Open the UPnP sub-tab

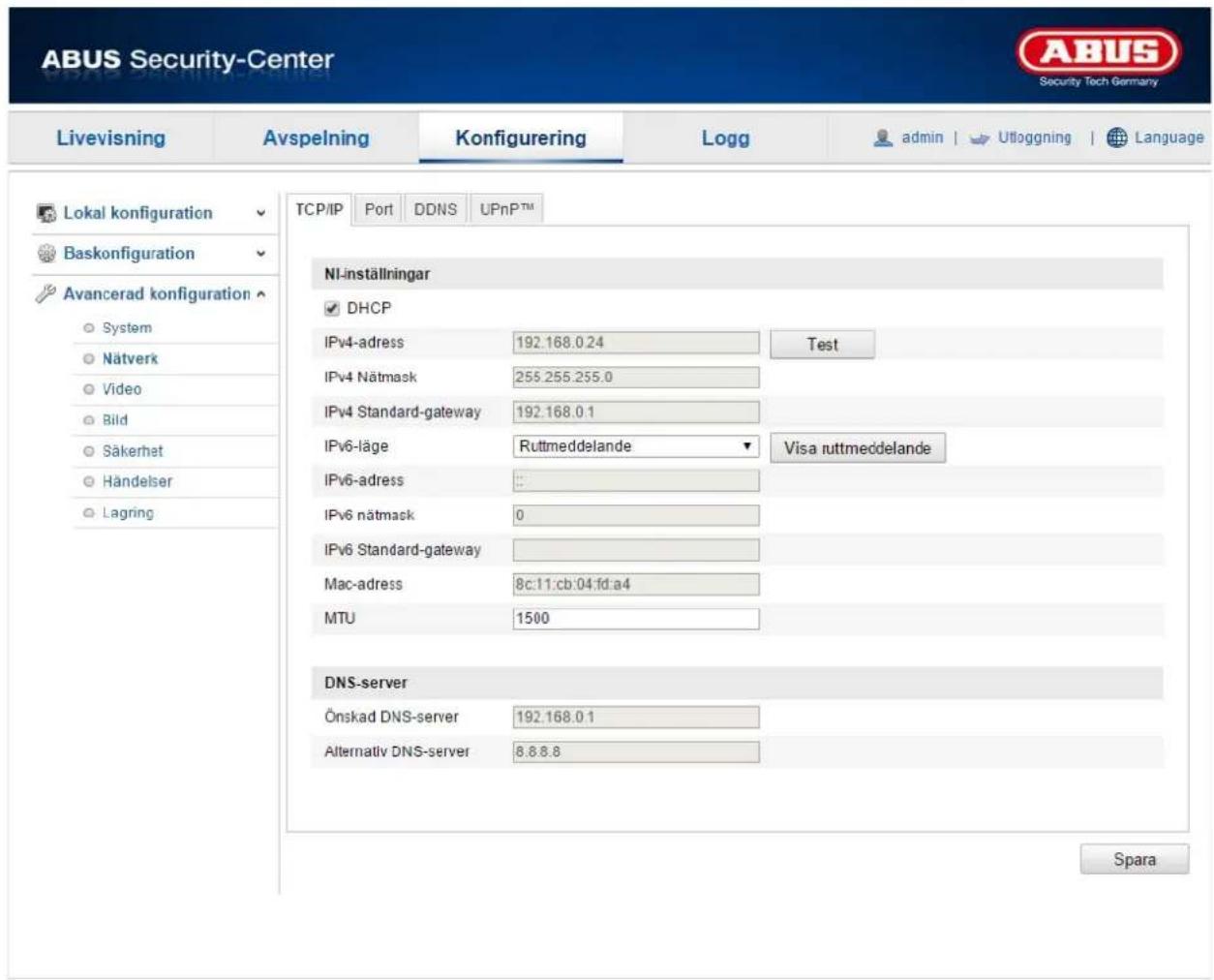click(x=506, y=209)
